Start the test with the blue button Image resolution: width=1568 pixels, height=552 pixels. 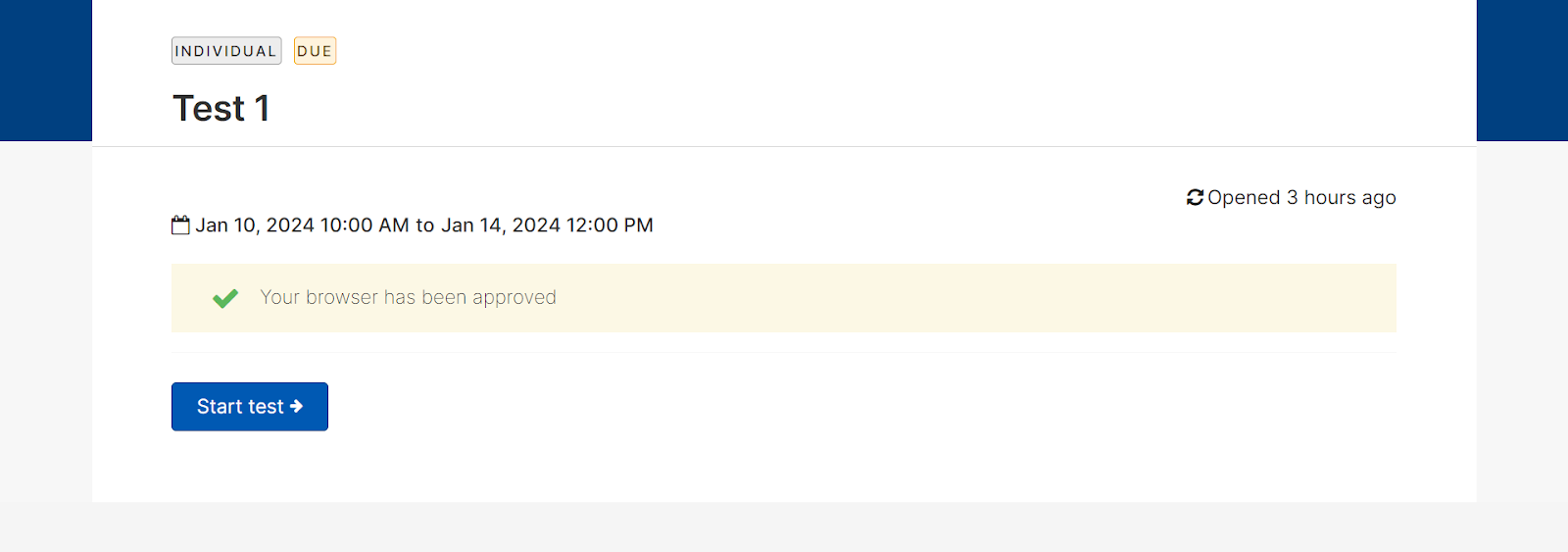[x=250, y=407]
